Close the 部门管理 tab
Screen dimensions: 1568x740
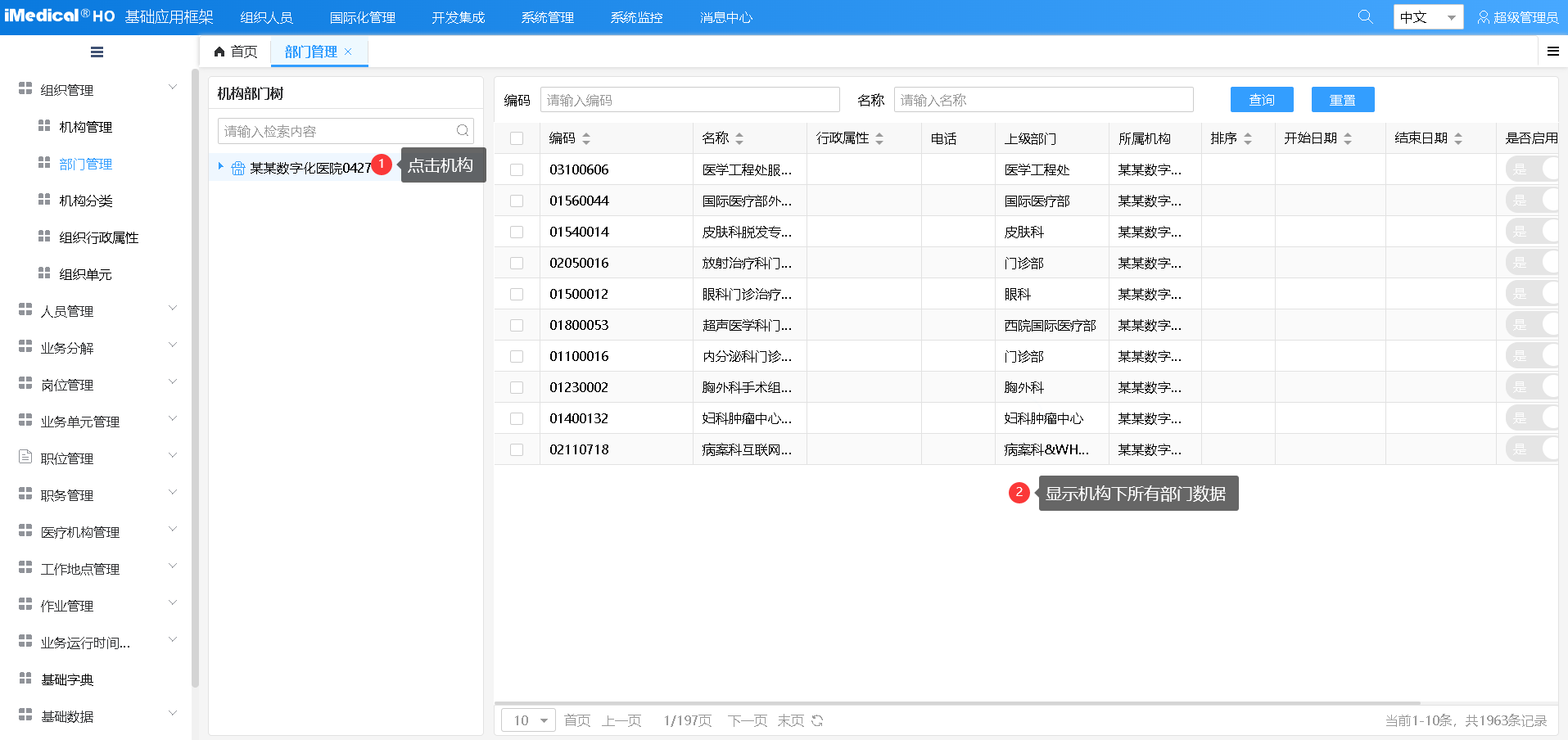(348, 52)
